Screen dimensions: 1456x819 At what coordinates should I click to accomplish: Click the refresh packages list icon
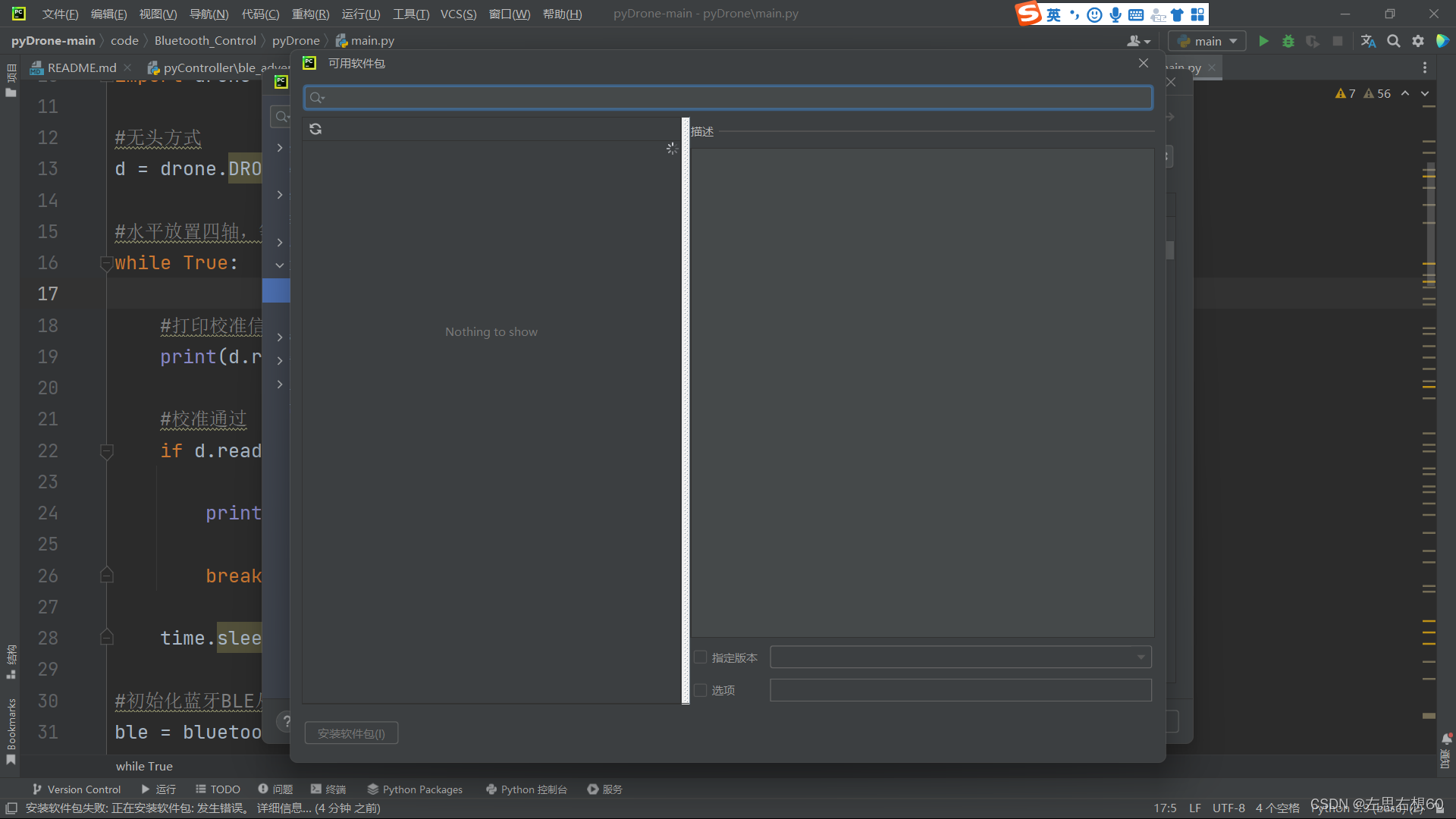[x=315, y=130]
